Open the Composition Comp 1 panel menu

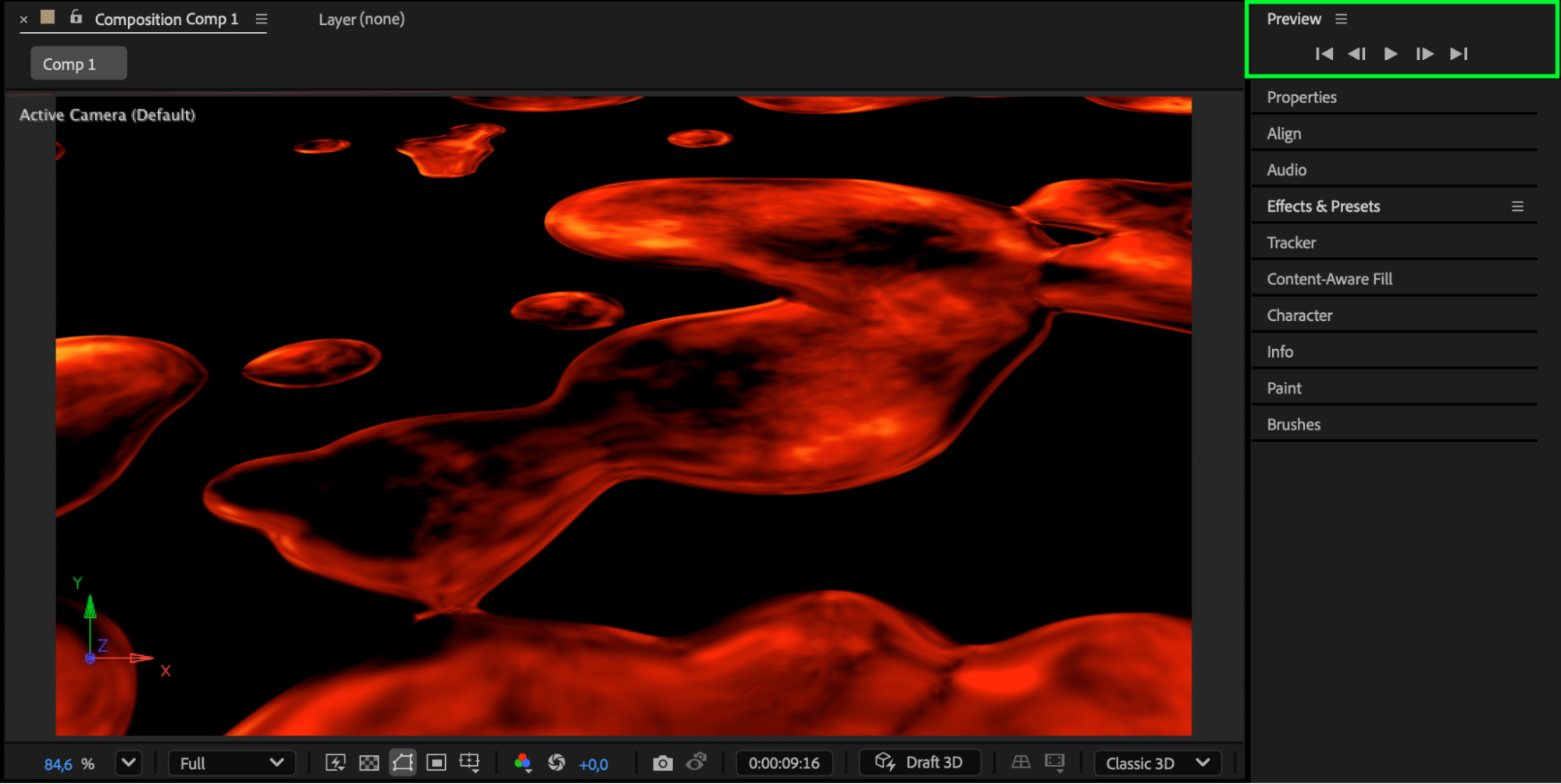pyautogui.click(x=262, y=20)
